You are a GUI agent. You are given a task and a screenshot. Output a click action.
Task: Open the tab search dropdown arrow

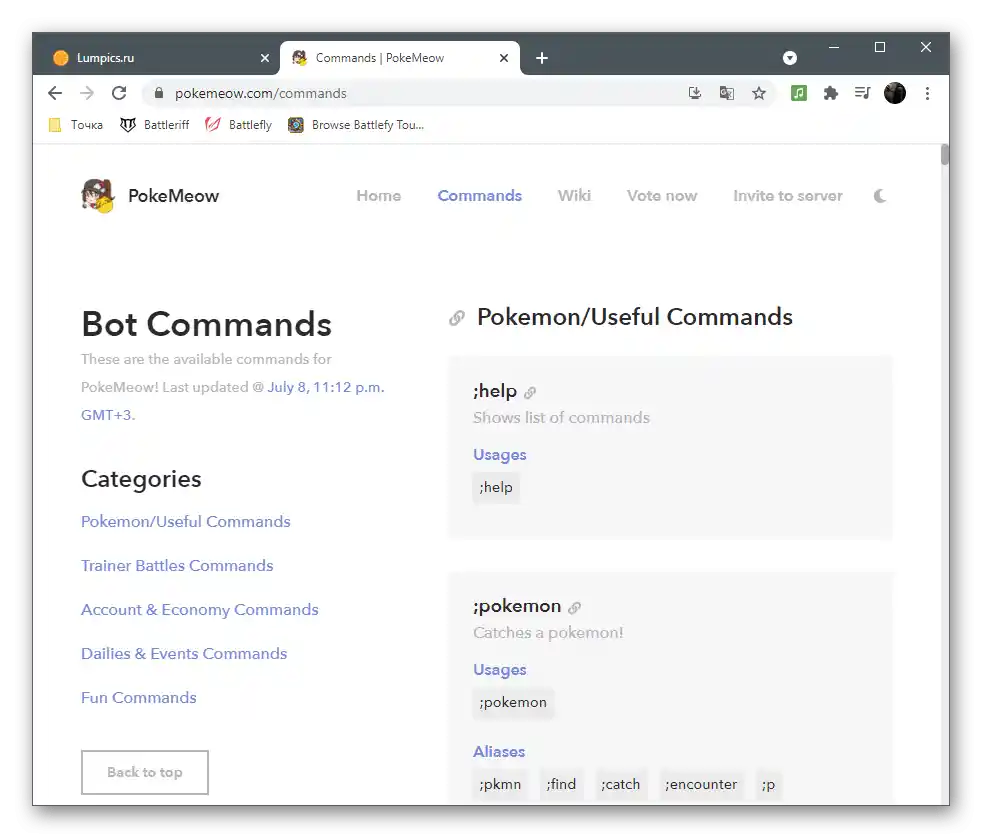pos(790,58)
